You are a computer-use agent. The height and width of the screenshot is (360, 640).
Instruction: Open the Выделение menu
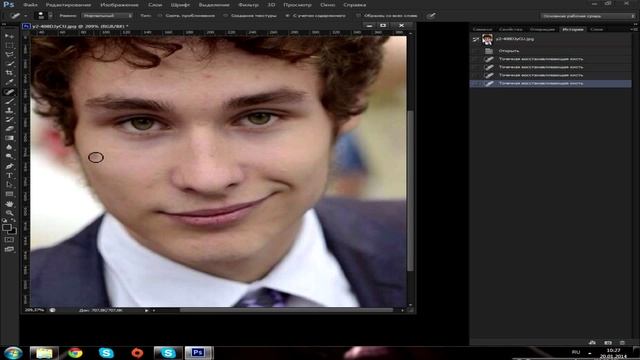point(214,5)
